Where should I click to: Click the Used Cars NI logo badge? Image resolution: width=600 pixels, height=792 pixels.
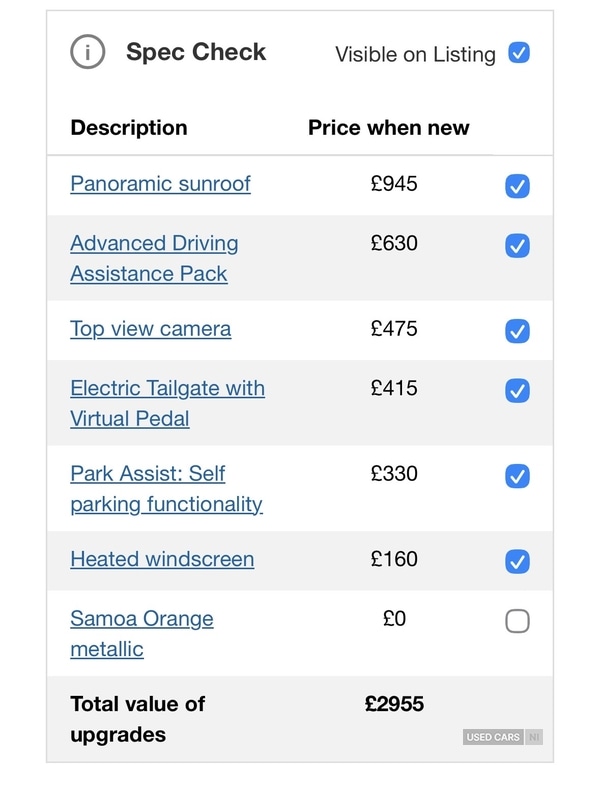point(503,737)
